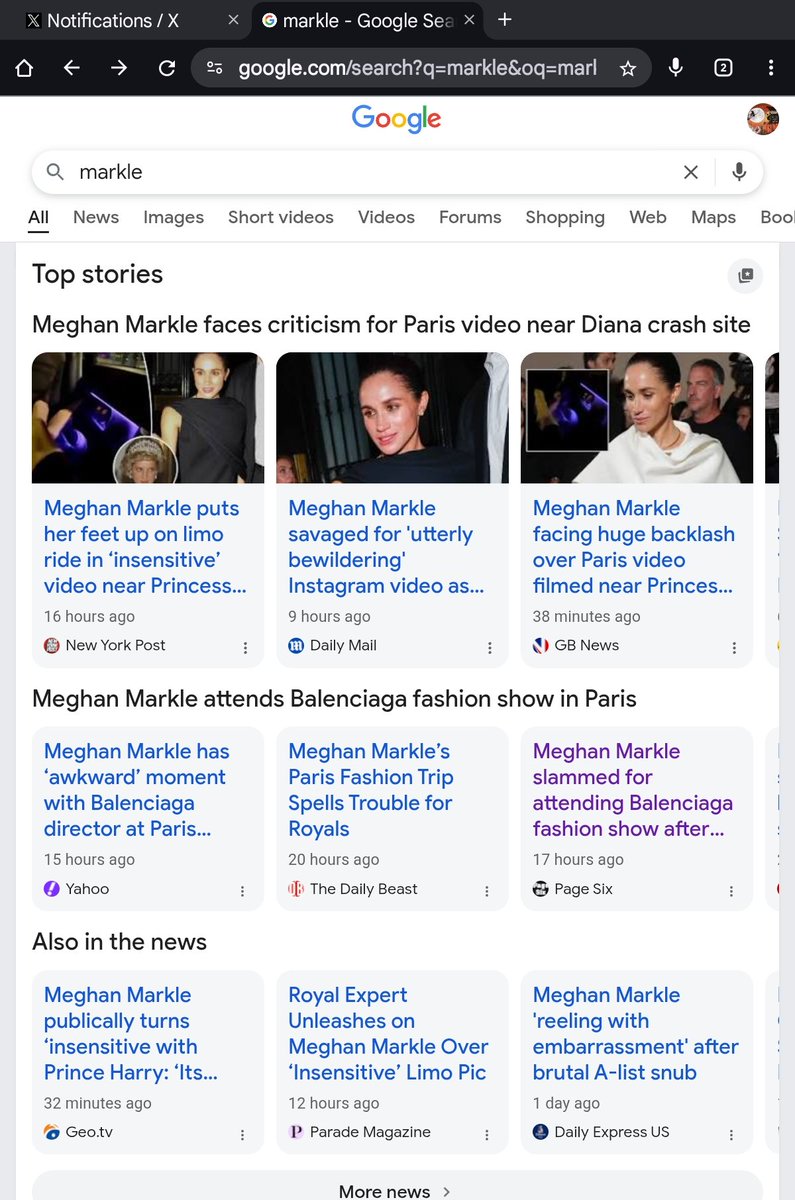
Task: Select the All results tab
Action: click(38, 217)
